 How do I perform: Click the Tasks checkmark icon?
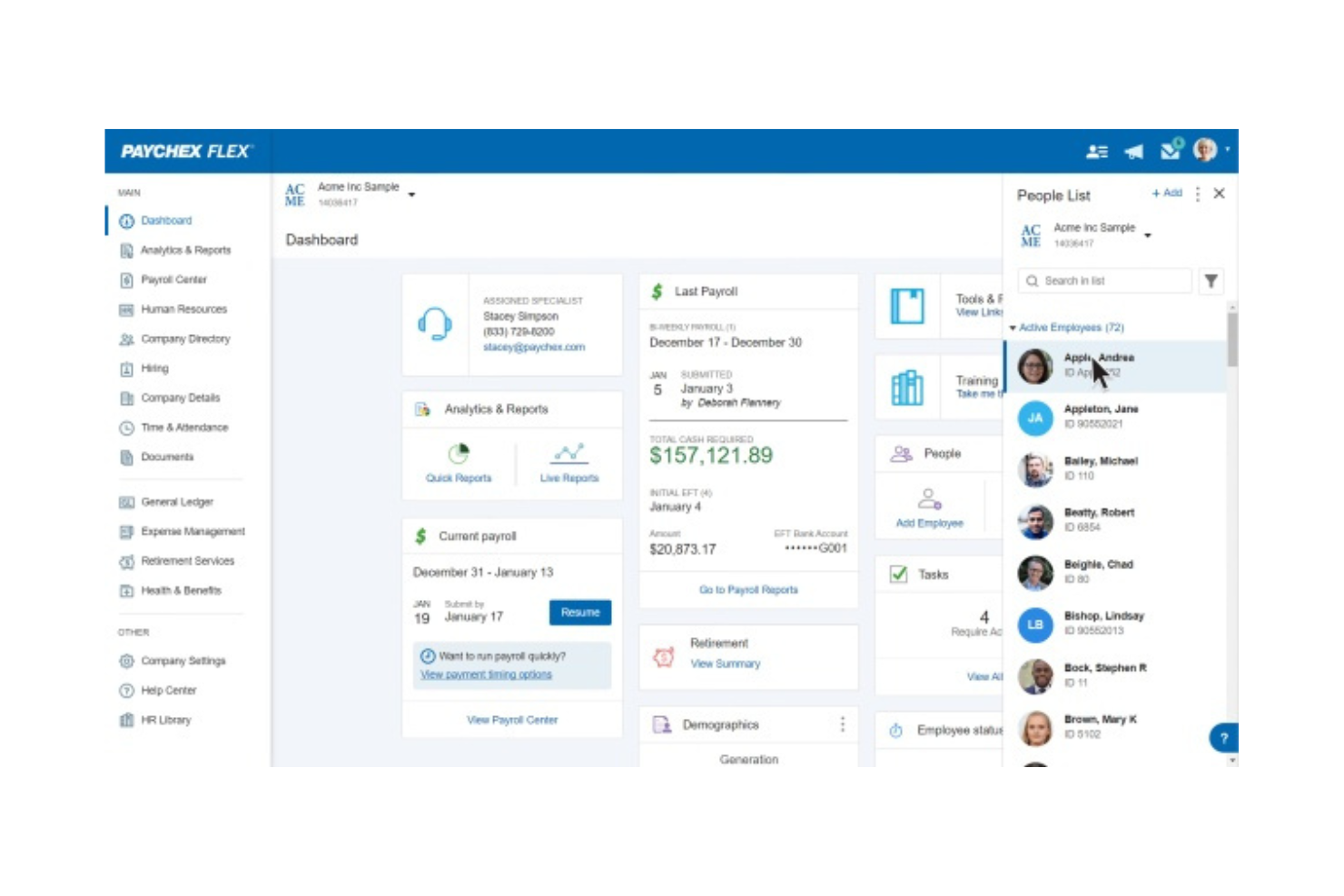click(899, 575)
